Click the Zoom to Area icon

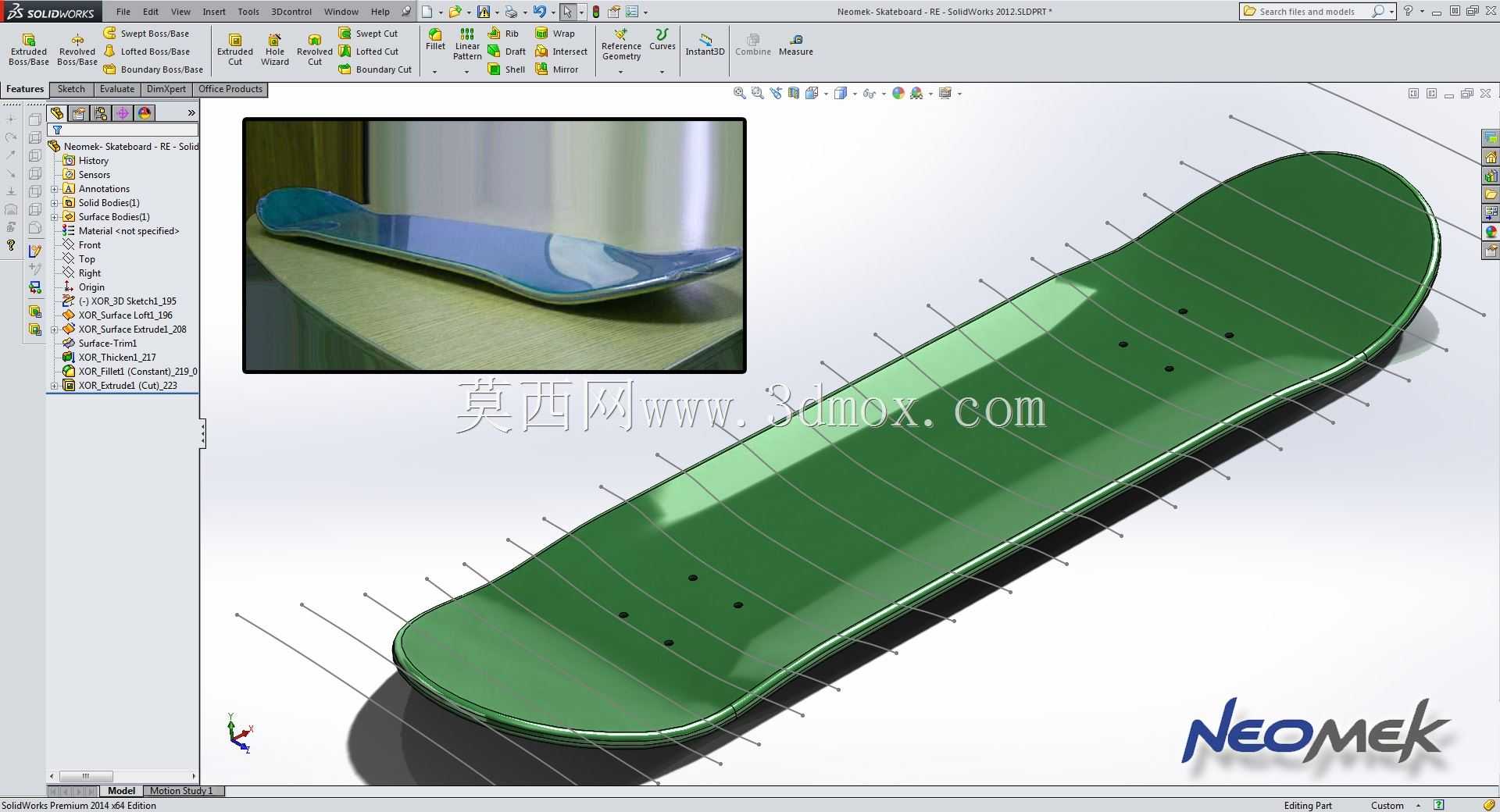point(757,93)
